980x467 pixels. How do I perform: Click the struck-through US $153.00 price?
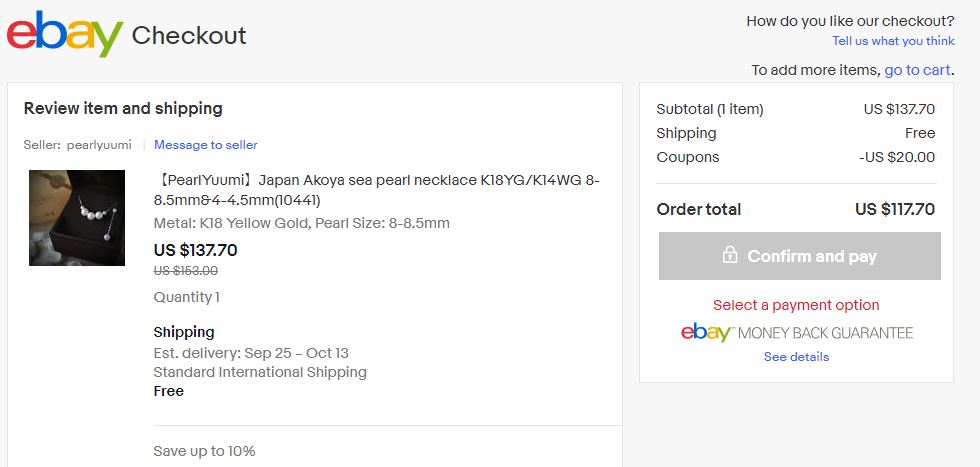point(186,271)
